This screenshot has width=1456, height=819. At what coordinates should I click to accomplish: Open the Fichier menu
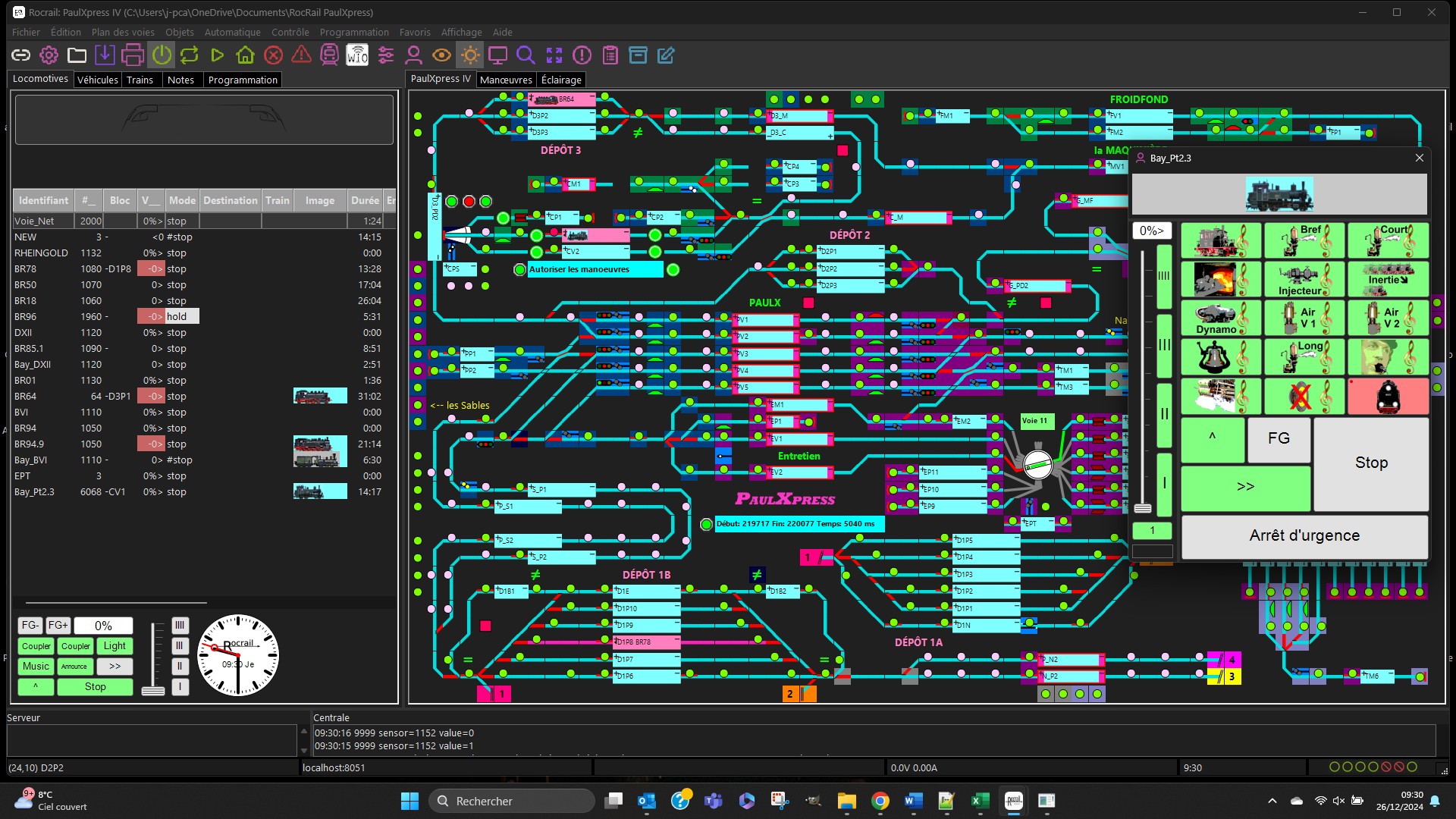pos(26,32)
